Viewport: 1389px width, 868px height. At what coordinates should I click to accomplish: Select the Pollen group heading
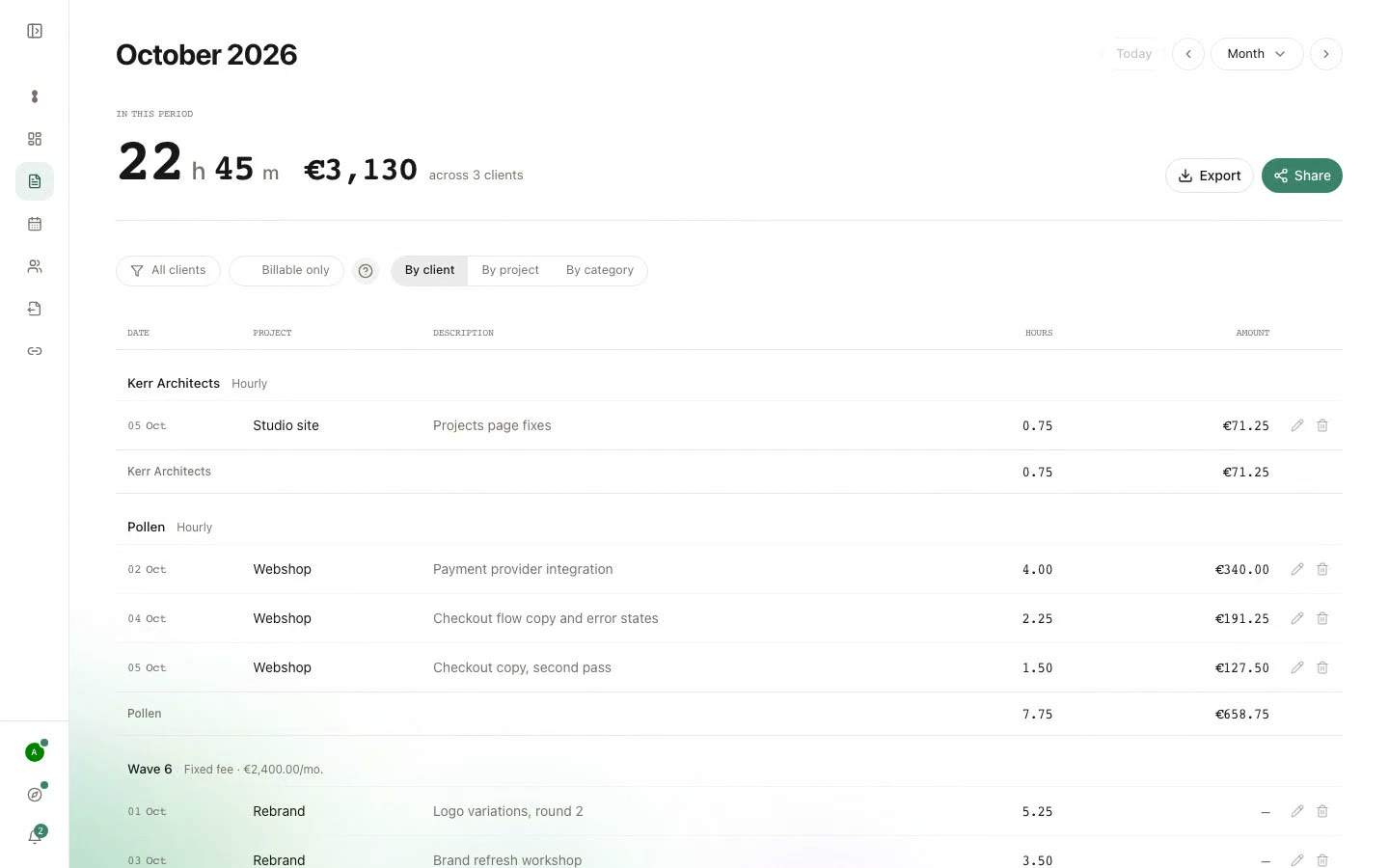(146, 527)
